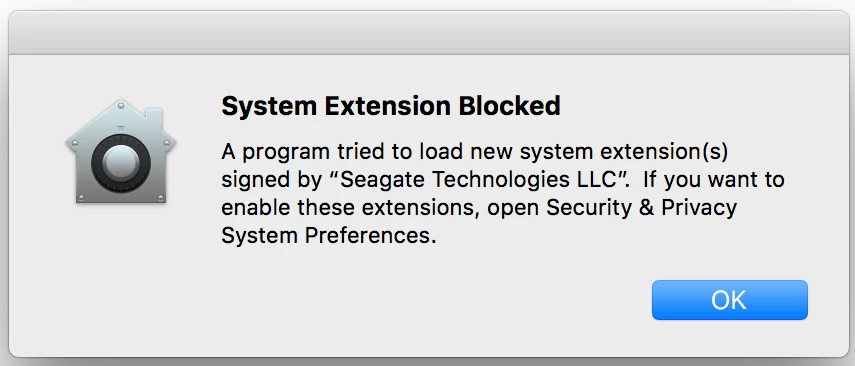Image resolution: width=855 pixels, height=366 pixels.
Task: Select the System Extension Blocked heading
Action: pos(390,106)
